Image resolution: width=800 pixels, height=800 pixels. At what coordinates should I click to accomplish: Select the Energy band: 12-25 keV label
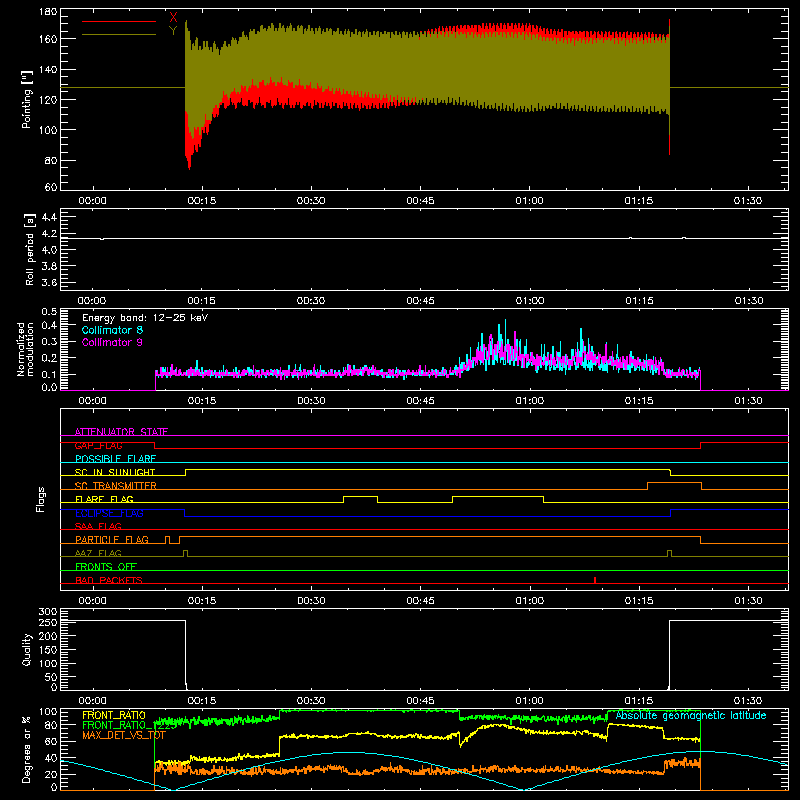click(x=145, y=318)
